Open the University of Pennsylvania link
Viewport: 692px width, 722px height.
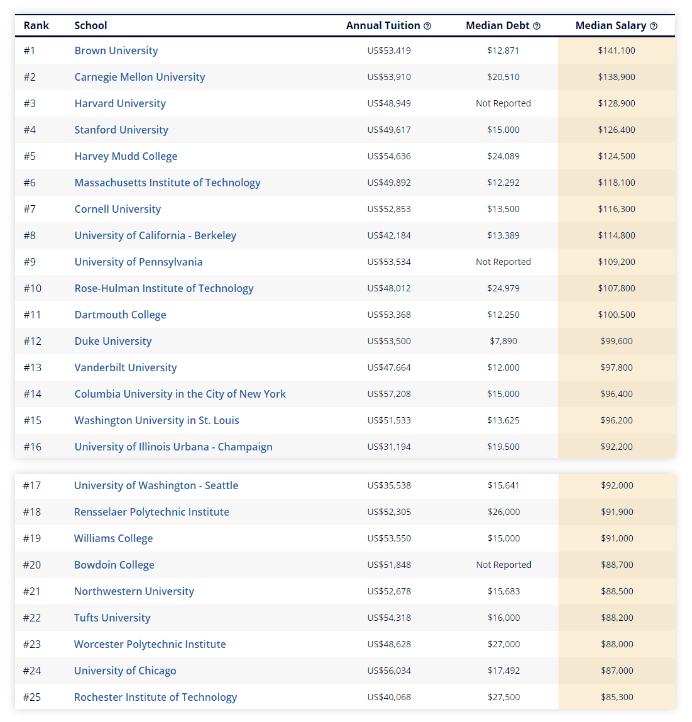(x=138, y=262)
